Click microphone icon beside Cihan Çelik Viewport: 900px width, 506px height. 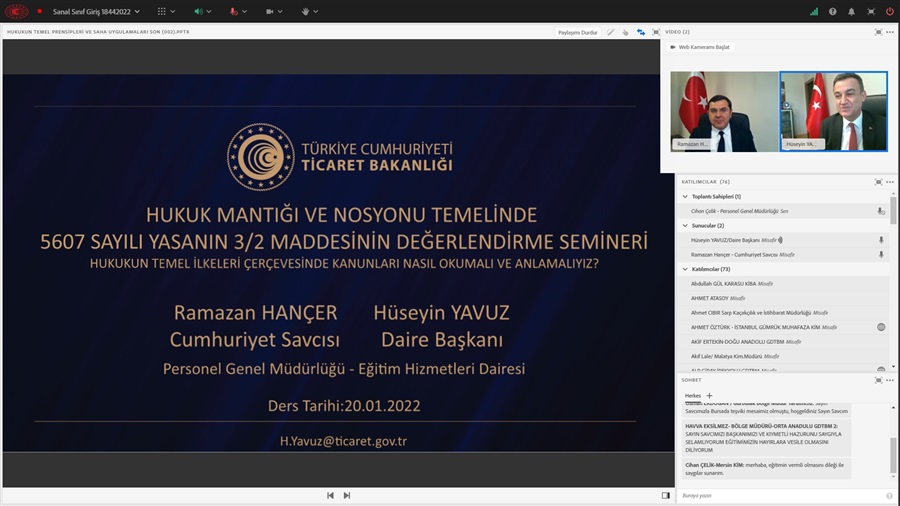point(881,211)
